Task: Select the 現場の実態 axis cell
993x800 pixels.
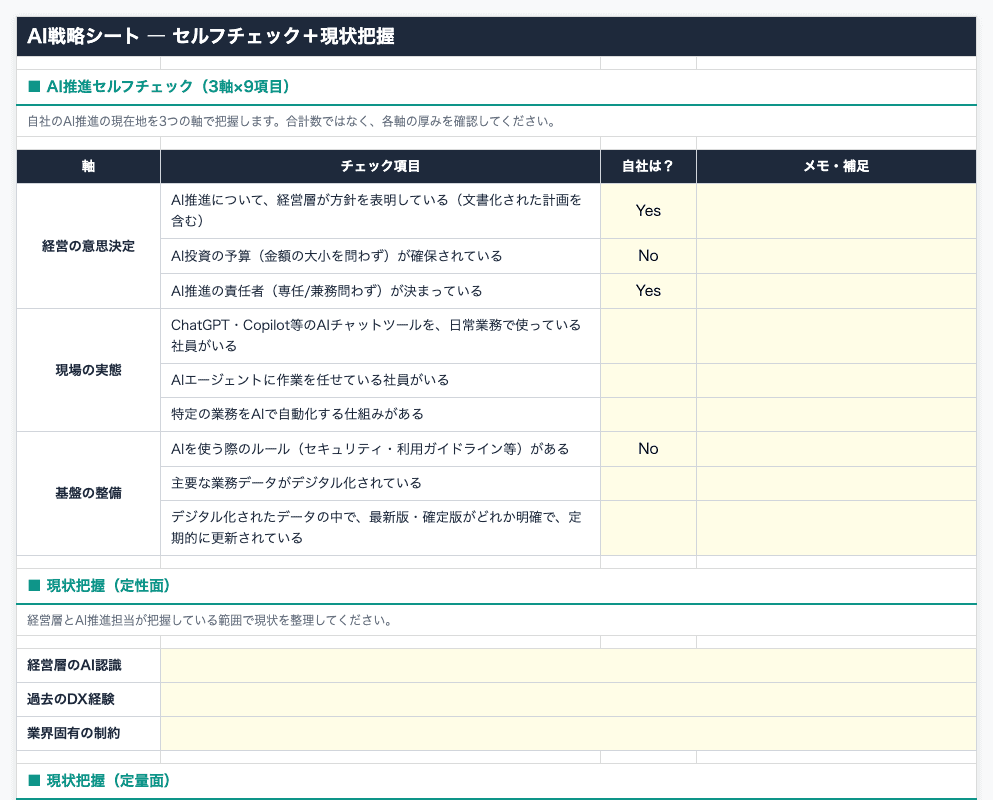Action: (88, 370)
